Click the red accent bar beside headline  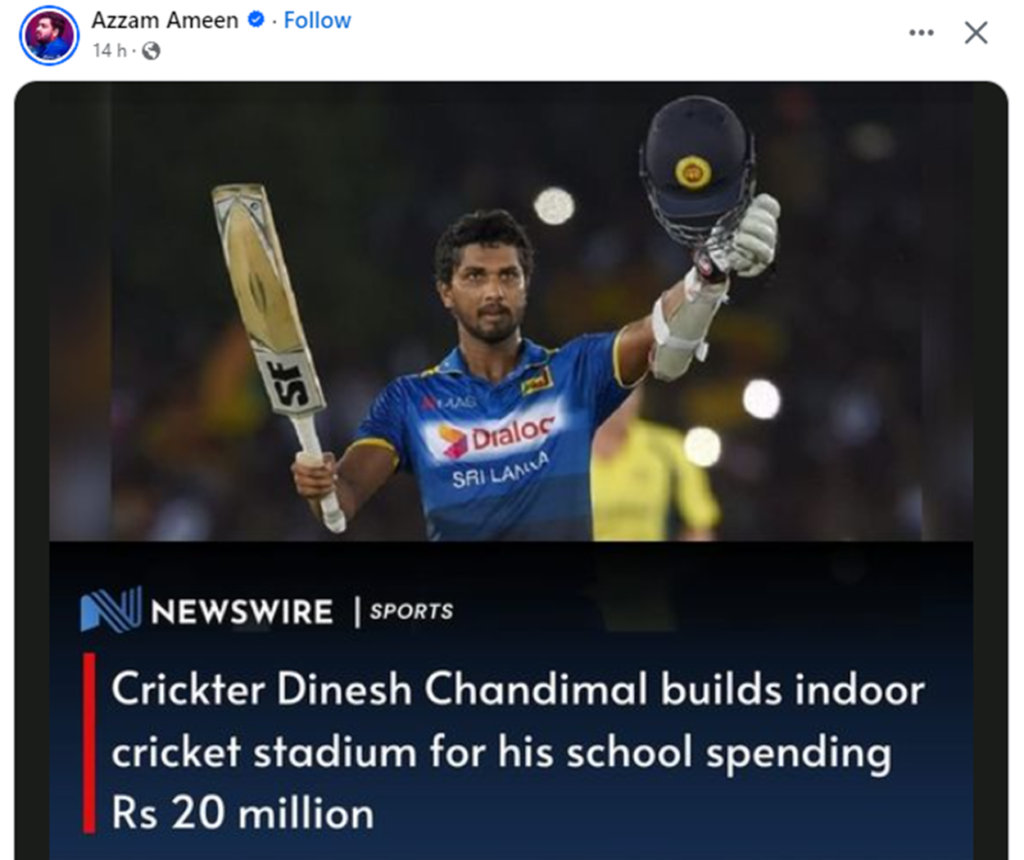tap(90, 742)
